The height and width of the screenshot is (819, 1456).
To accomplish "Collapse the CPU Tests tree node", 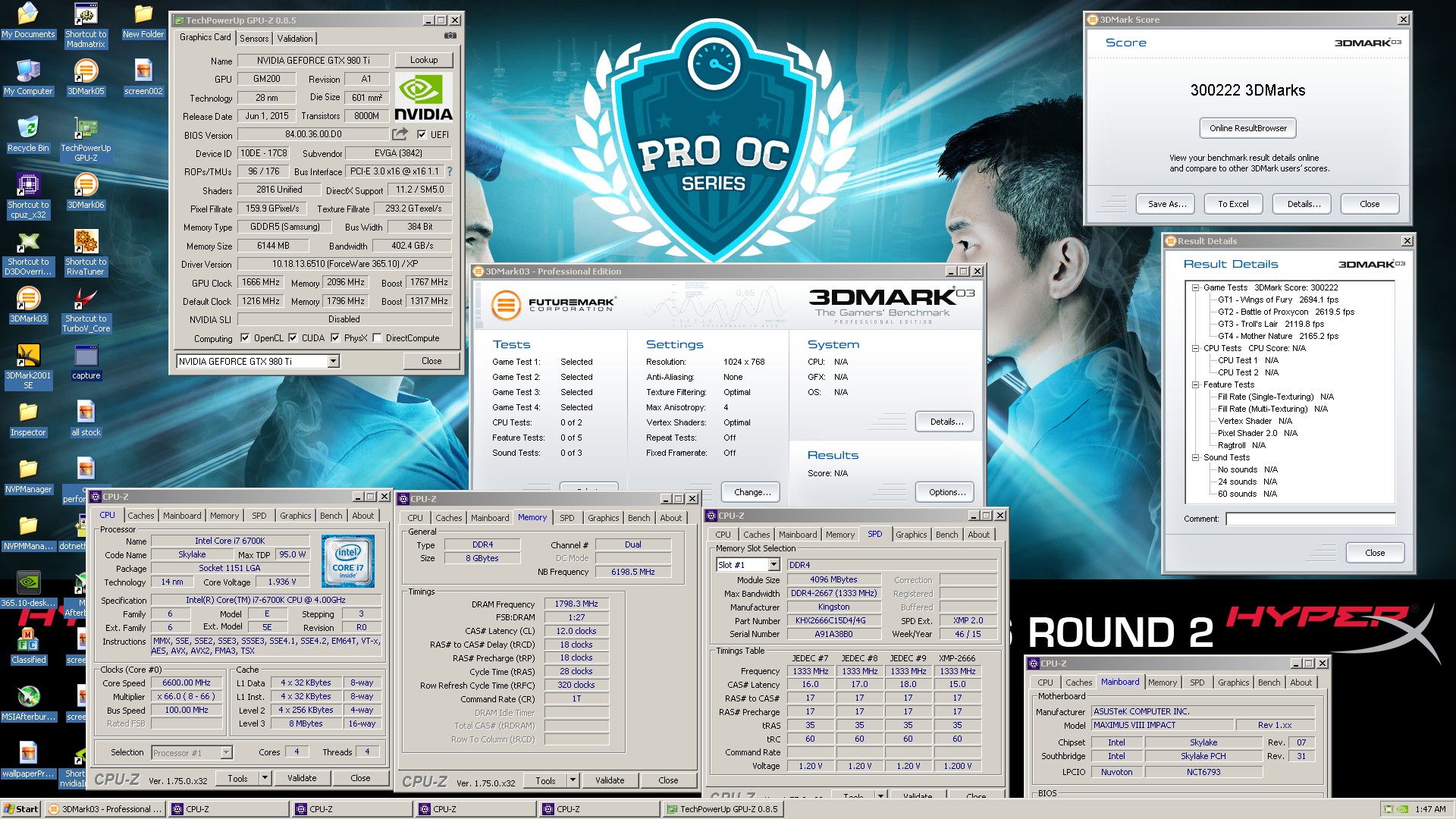I will 1195,348.
